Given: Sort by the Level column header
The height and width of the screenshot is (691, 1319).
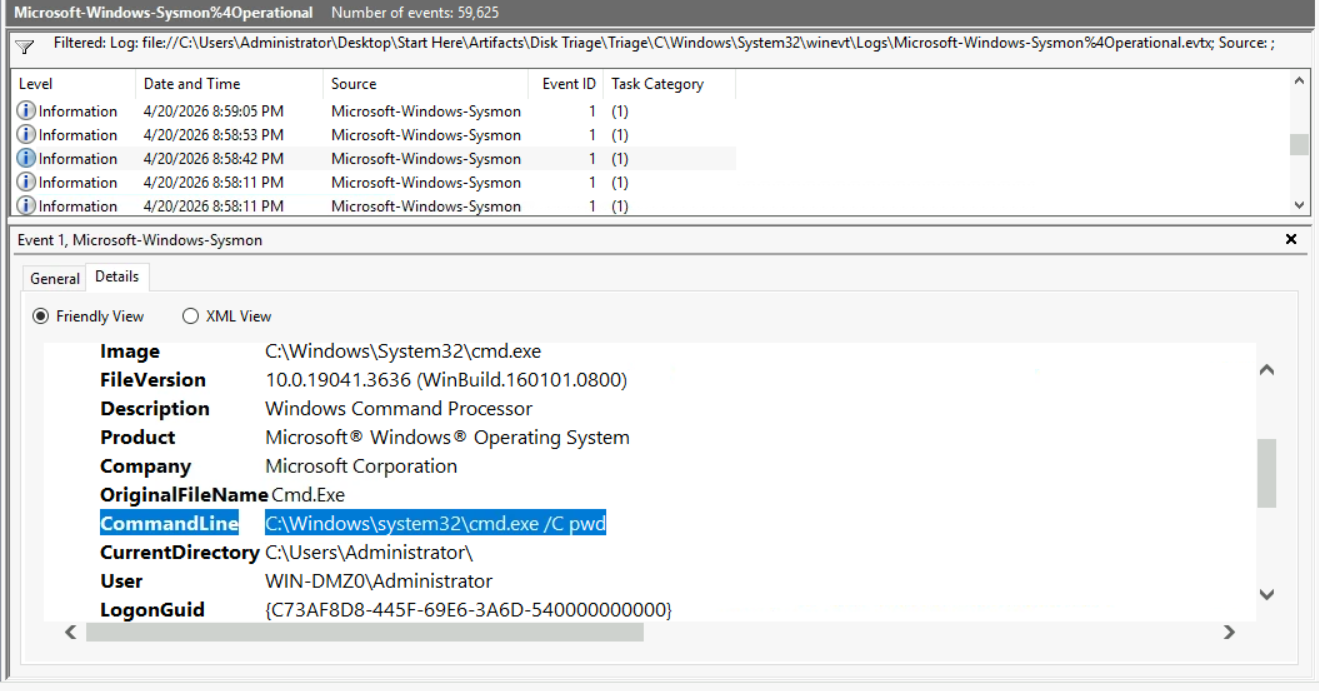Looking at the screenshot, I should click(74, 84).
